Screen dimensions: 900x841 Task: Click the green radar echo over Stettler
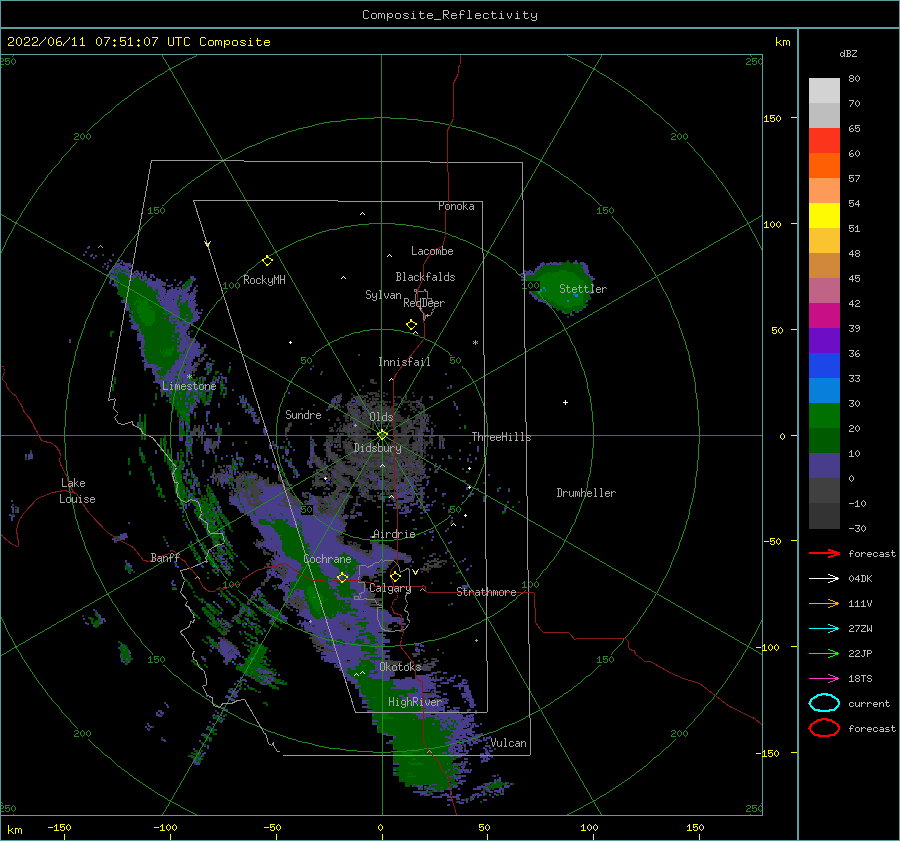(x=560, y=285)
